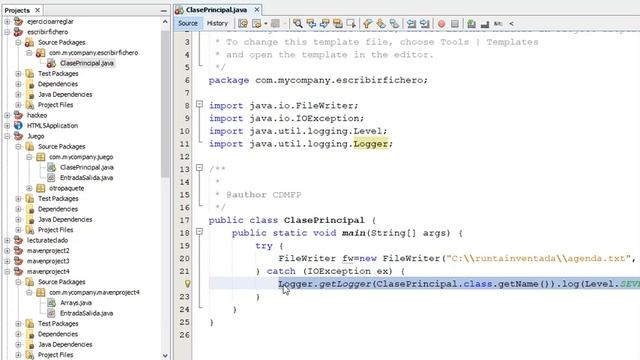
Task: Expand the ejercicioarreglar project node
Action: [x=7, y=21]
